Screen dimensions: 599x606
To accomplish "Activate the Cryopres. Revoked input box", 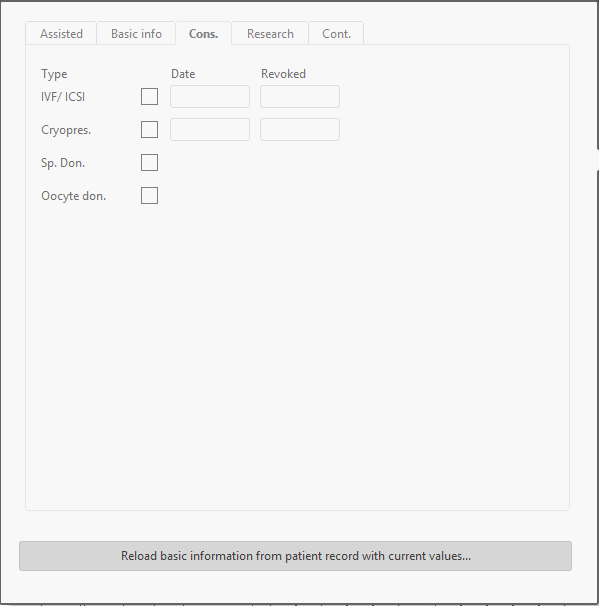I will [x=300, y=129].
